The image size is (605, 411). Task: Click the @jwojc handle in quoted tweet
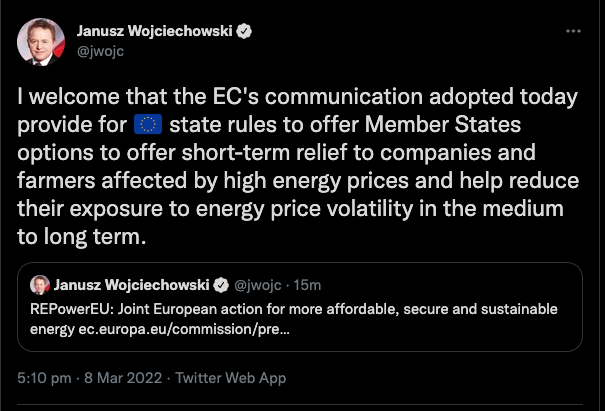click(258, 285)
